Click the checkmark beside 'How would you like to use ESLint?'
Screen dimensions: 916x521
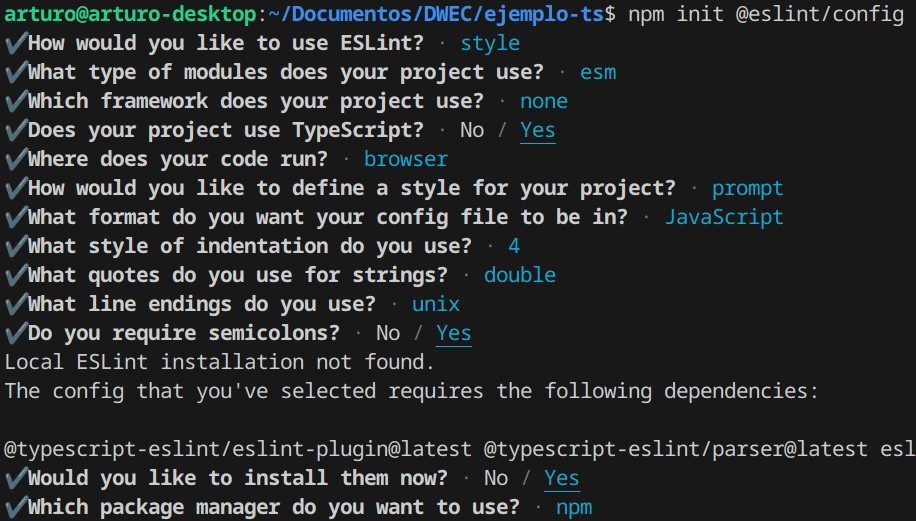click(15, 43)
